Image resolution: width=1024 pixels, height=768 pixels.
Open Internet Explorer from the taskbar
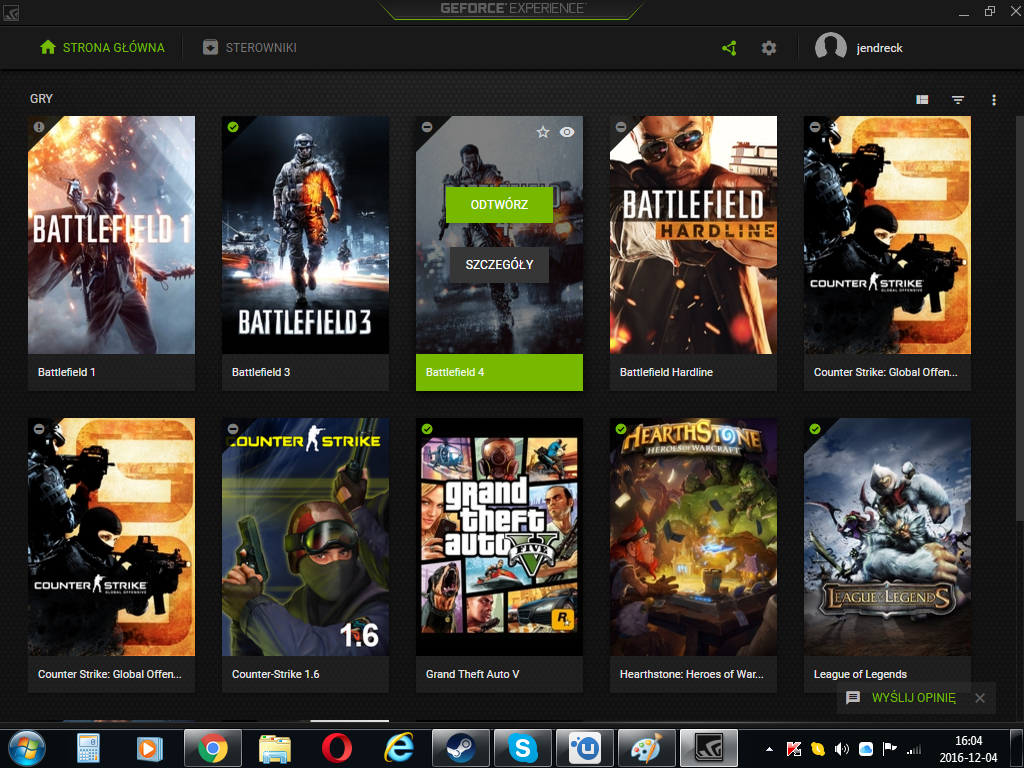398,748
